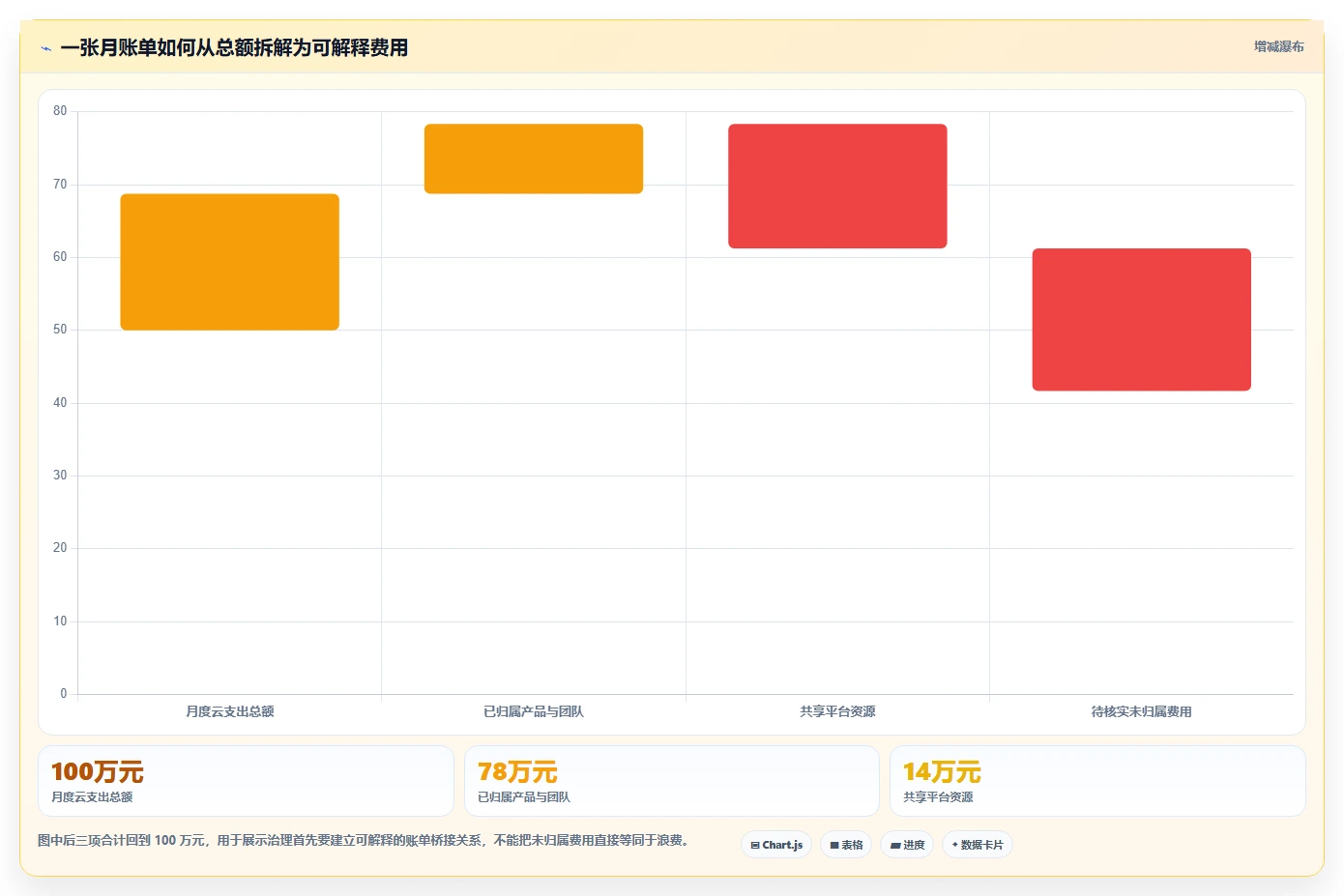Image resolution: width=1344 pixels, height=896 pixels.
Task: Click the 数据卡片 tag
Action: pyautogui.click(x=978, y=845)
